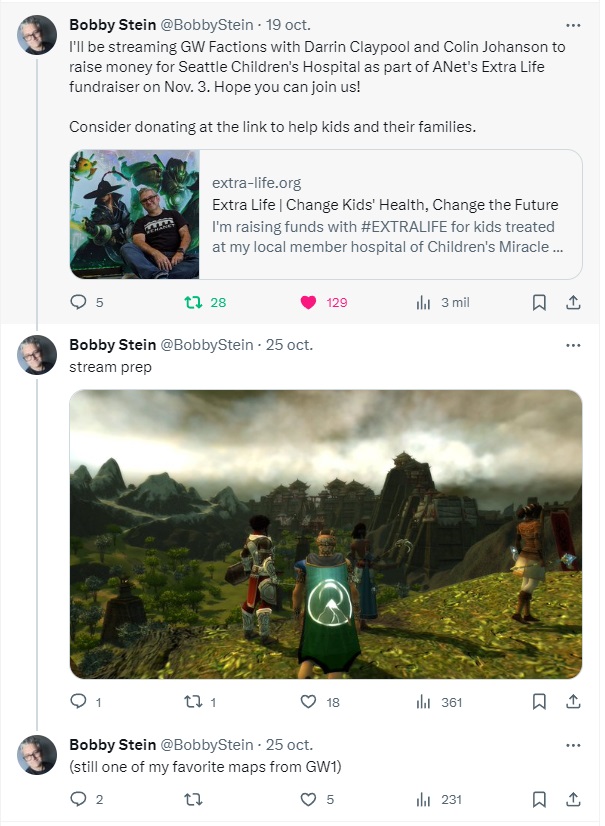This screenshot has height=826, width=605.
Task: View analytics of the 3 mil views tweet
Action: click(x=423, y=302)
